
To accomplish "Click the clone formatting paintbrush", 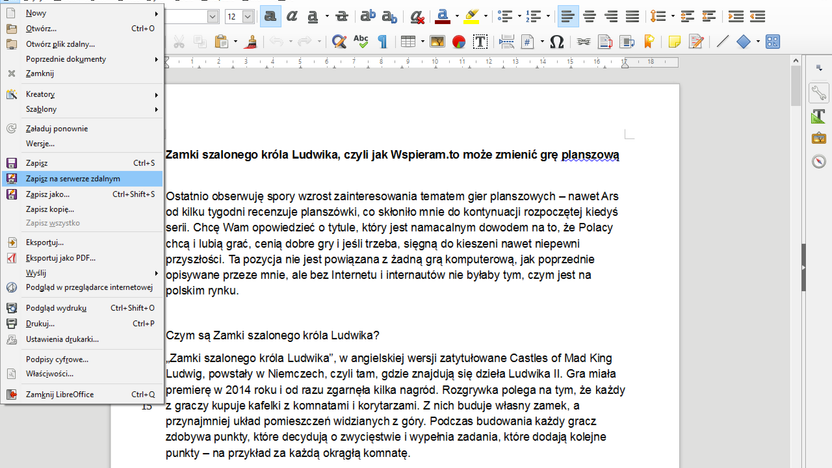I will [x=252, y=41].
